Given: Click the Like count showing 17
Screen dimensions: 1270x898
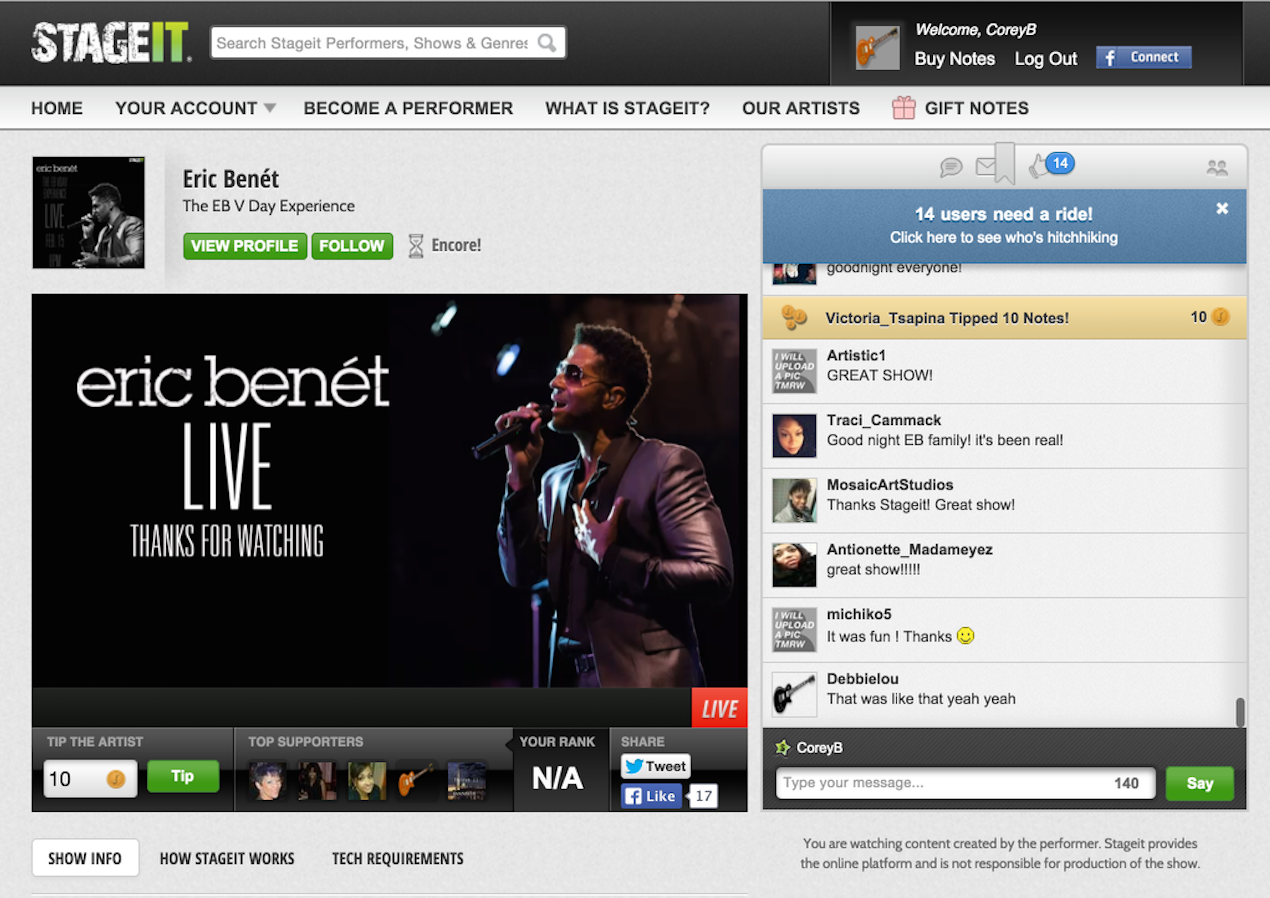Looking at the screenshot, I should pyautogui.click(x=704, y=796).
